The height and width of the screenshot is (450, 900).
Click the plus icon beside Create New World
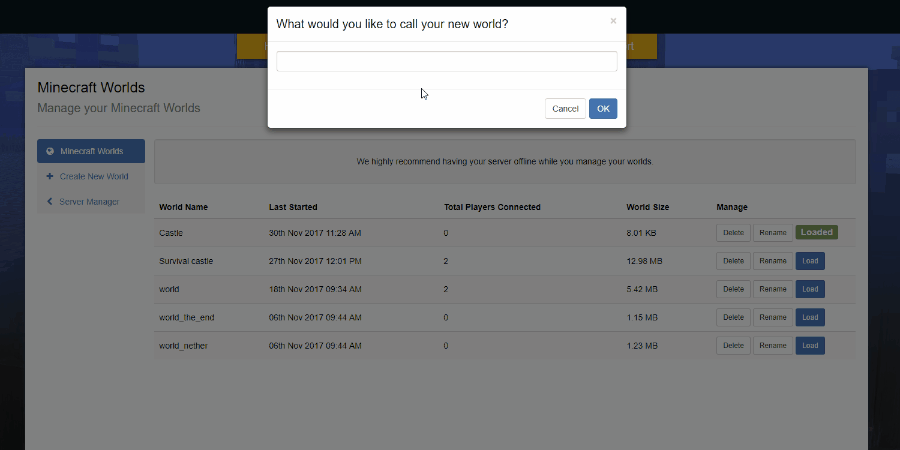click(x=49, y=176)
